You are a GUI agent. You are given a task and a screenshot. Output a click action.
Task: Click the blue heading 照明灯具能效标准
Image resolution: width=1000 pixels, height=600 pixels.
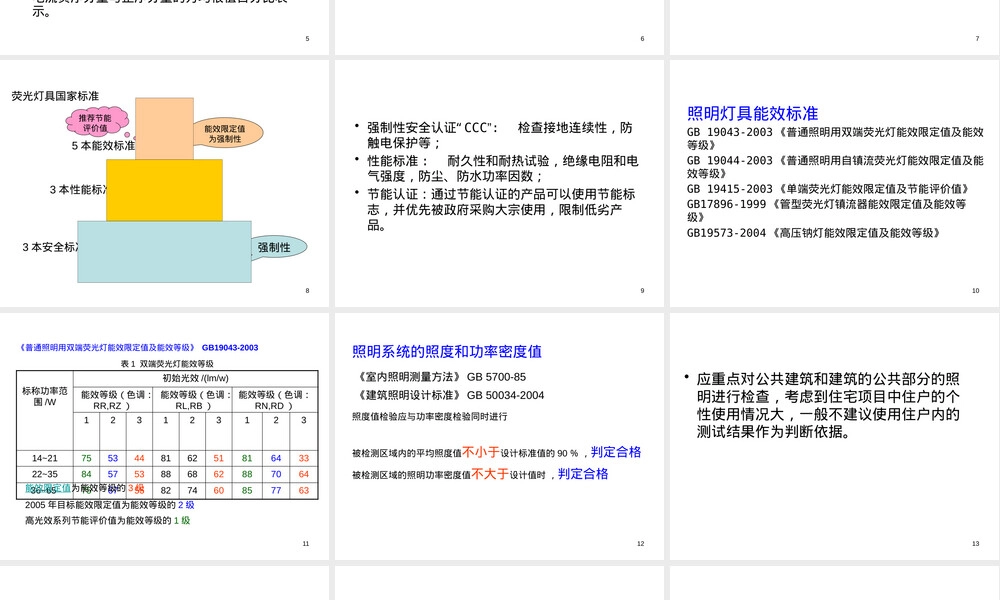(753, 113)
